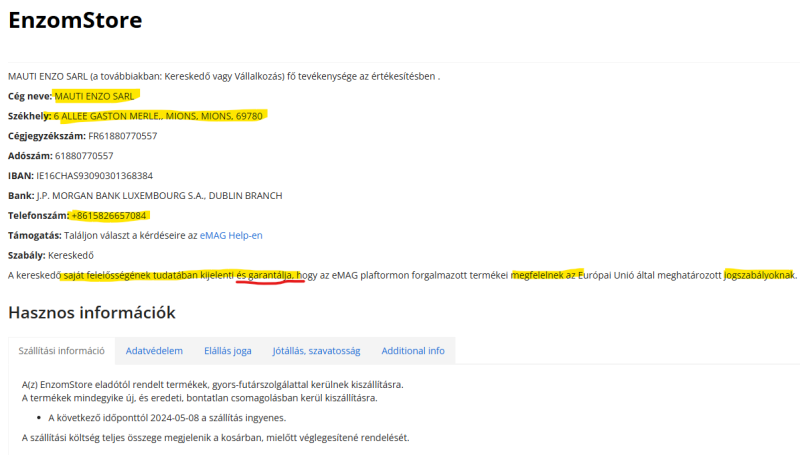800x455 pixels.
Task: Switch to the Adatvédelem tab
Action: pos(154,351)
